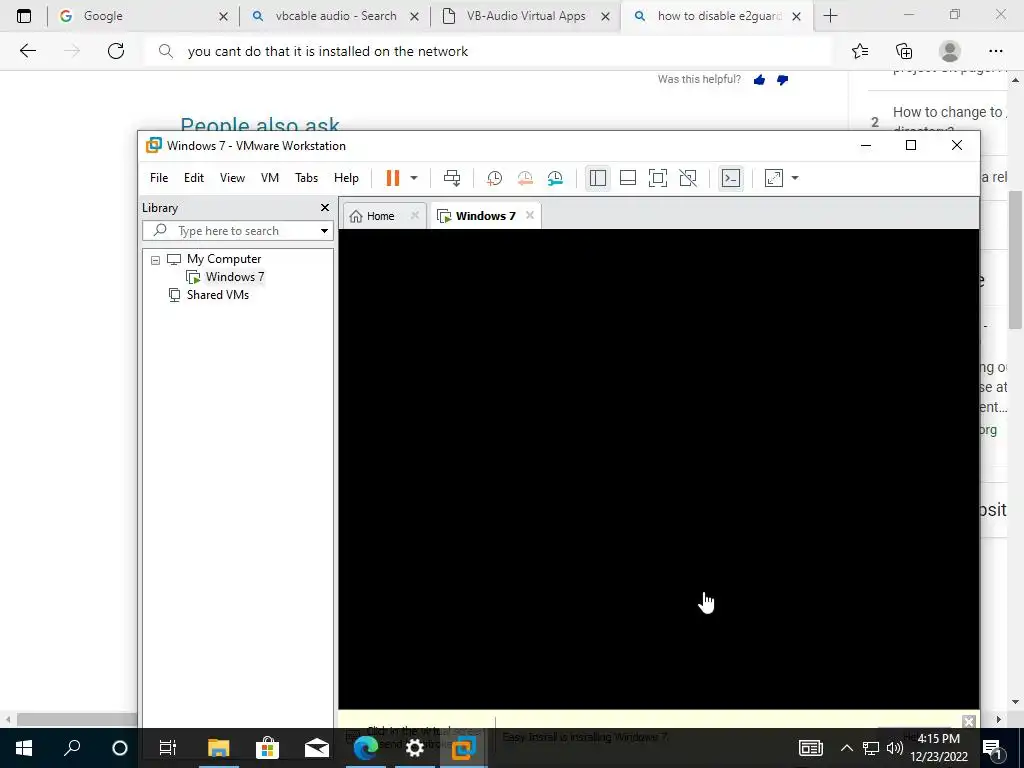Switch to the Home tab in VMware
The image size is (1024, 768).
click(x=380, y=216)
